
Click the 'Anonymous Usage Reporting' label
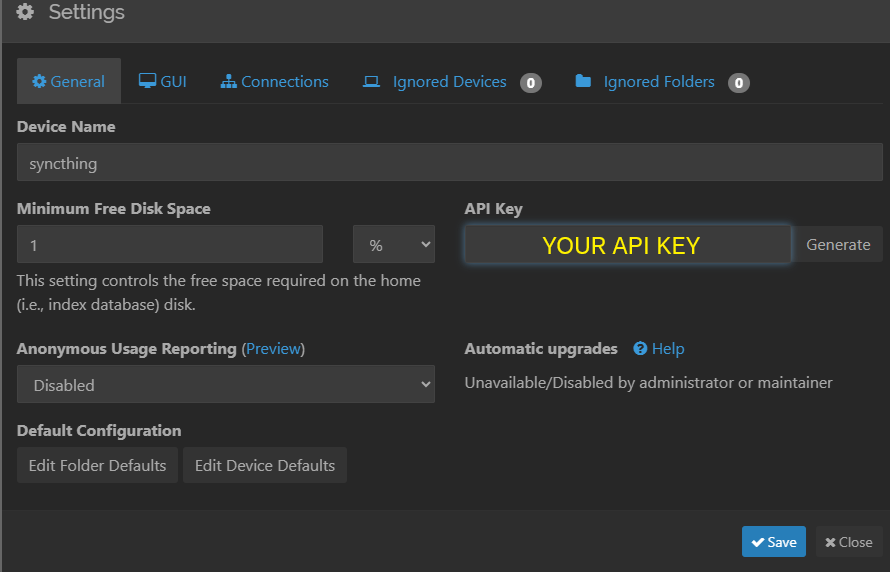[x=127, y=348]
